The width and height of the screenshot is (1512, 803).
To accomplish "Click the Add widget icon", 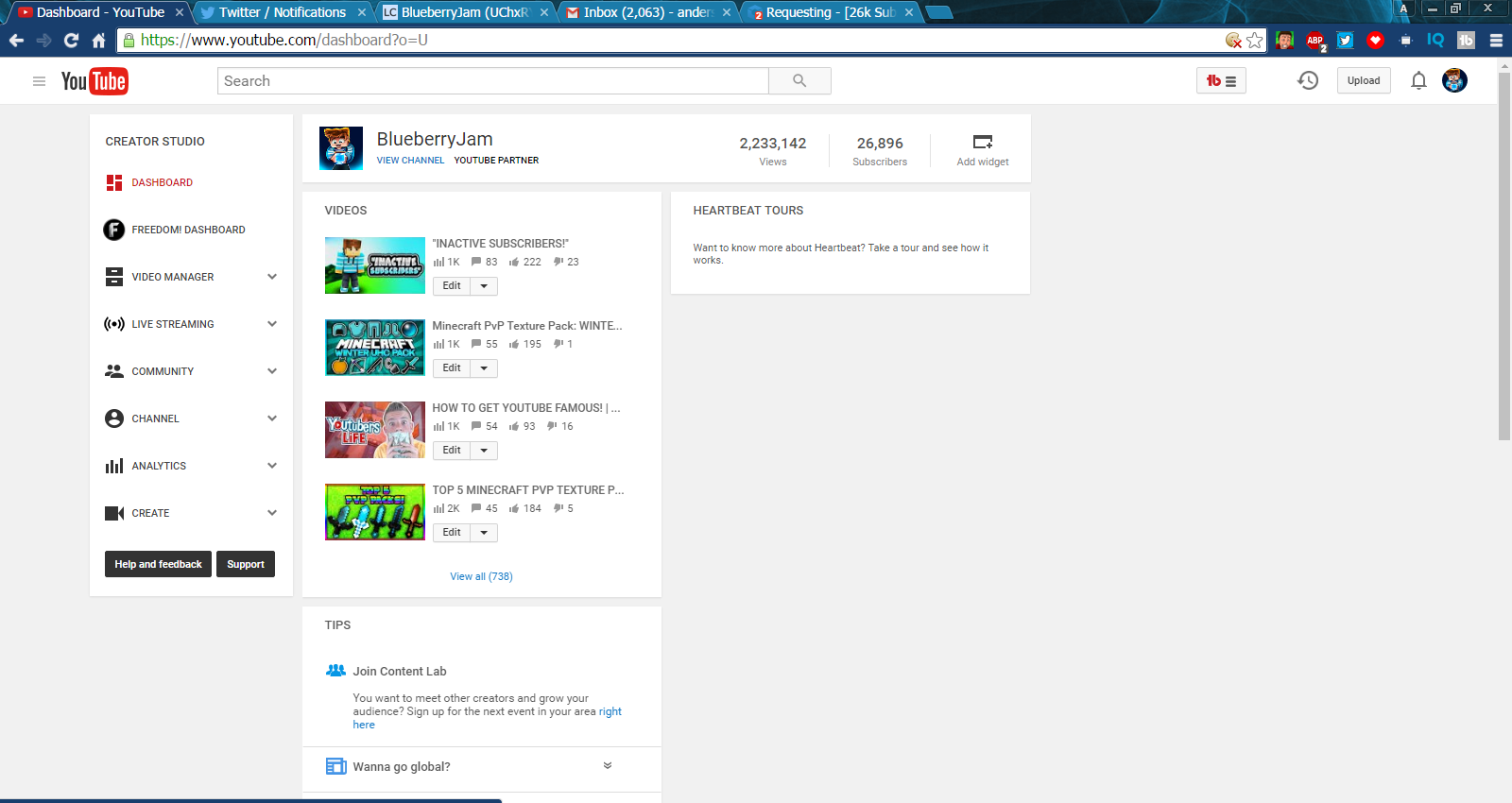I will coord(983,142).
